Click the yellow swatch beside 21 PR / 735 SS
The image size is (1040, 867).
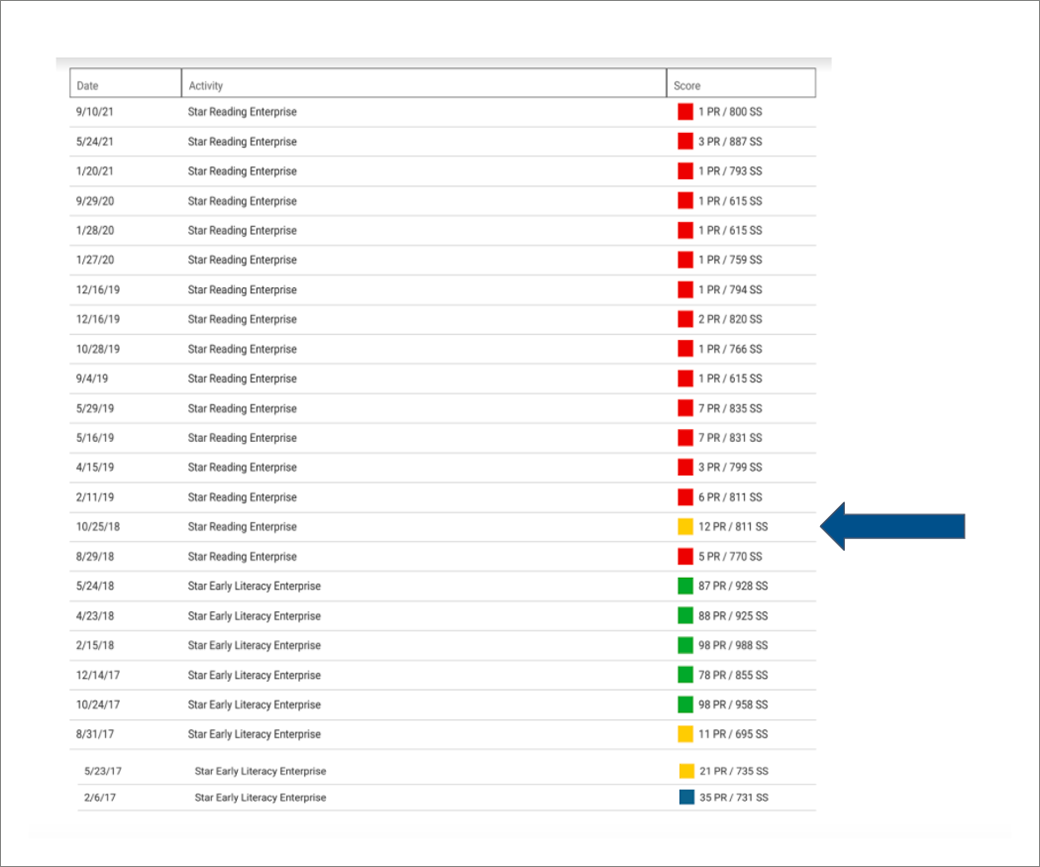[686, 771]
